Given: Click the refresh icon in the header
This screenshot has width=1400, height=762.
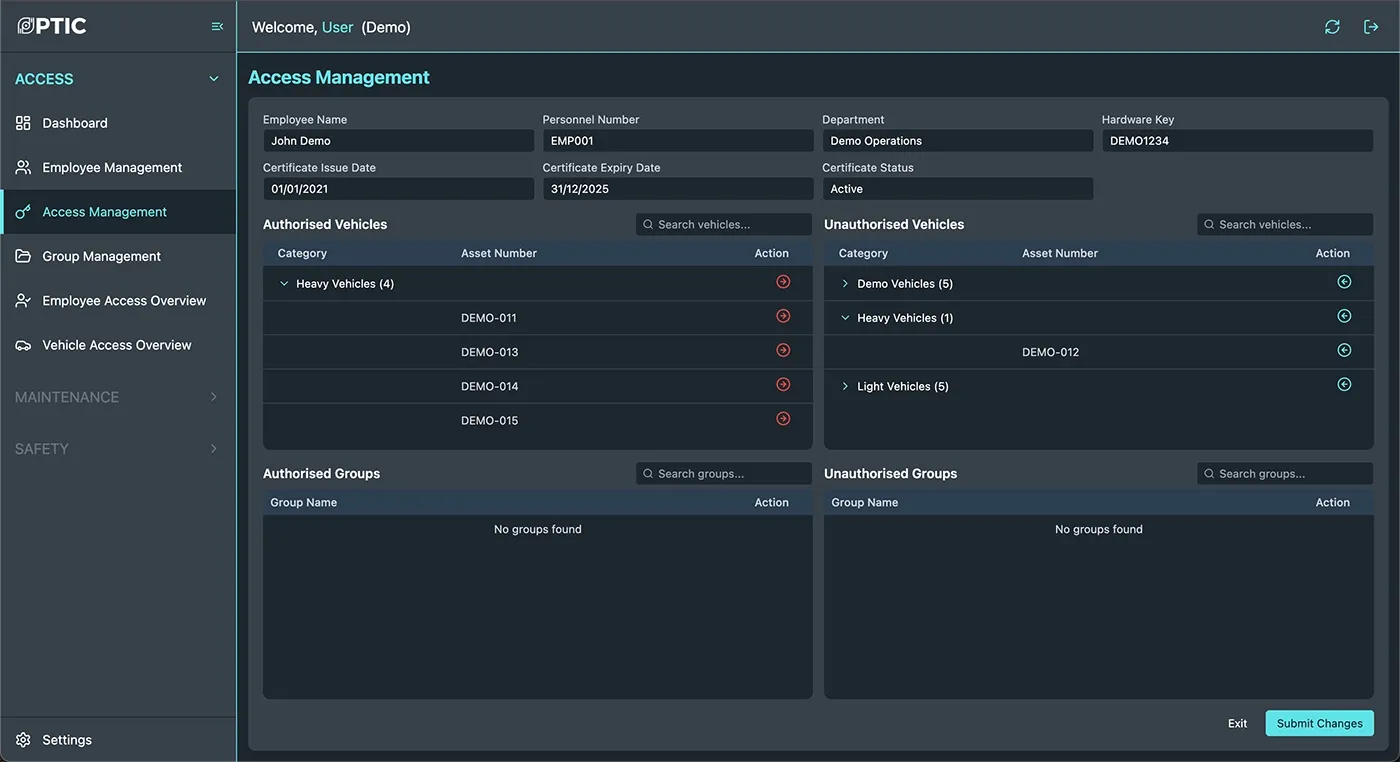Looking at the screenshot, I should click(1332, 27).
